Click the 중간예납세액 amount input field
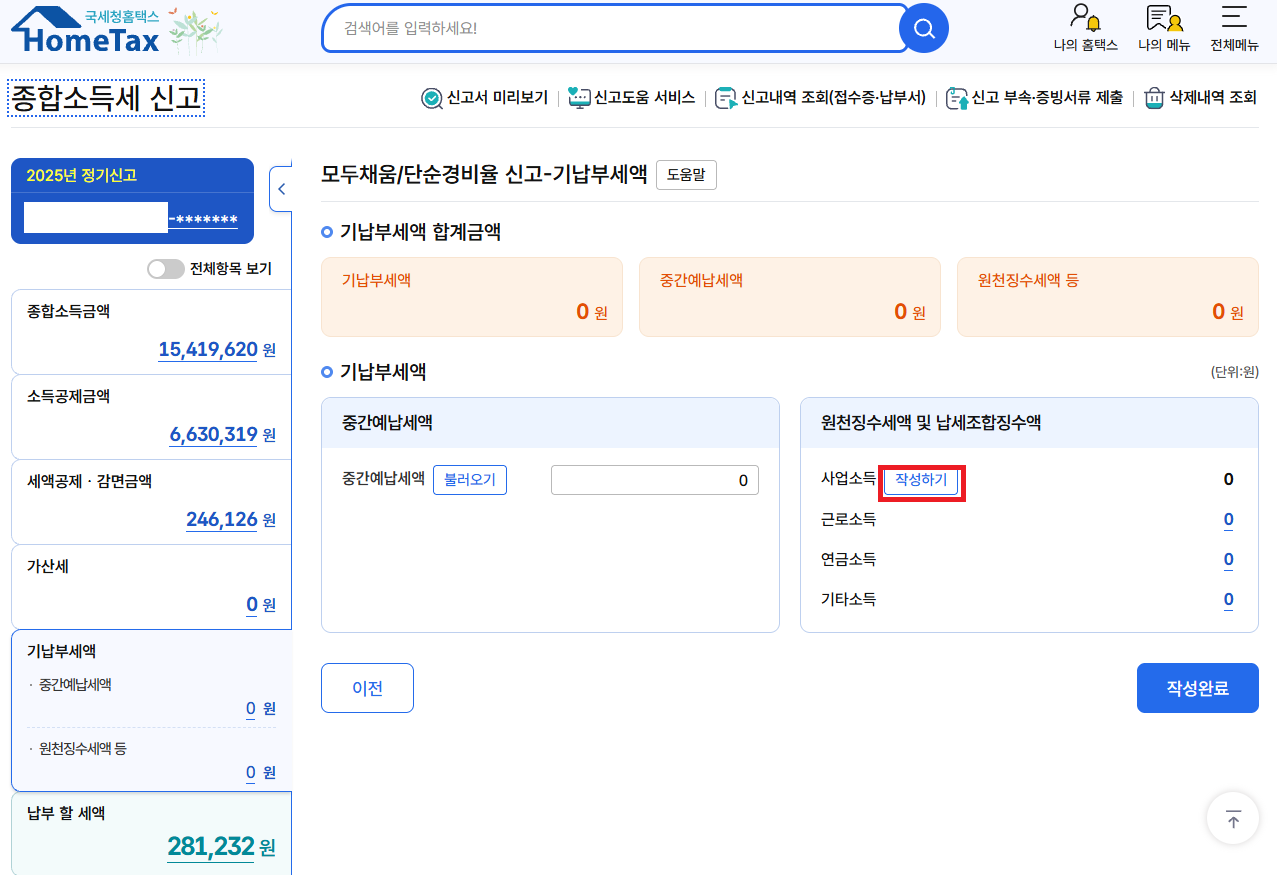The height and width of the screenshot is (875, 1277). pyautogui.click(x=655, y=480)
